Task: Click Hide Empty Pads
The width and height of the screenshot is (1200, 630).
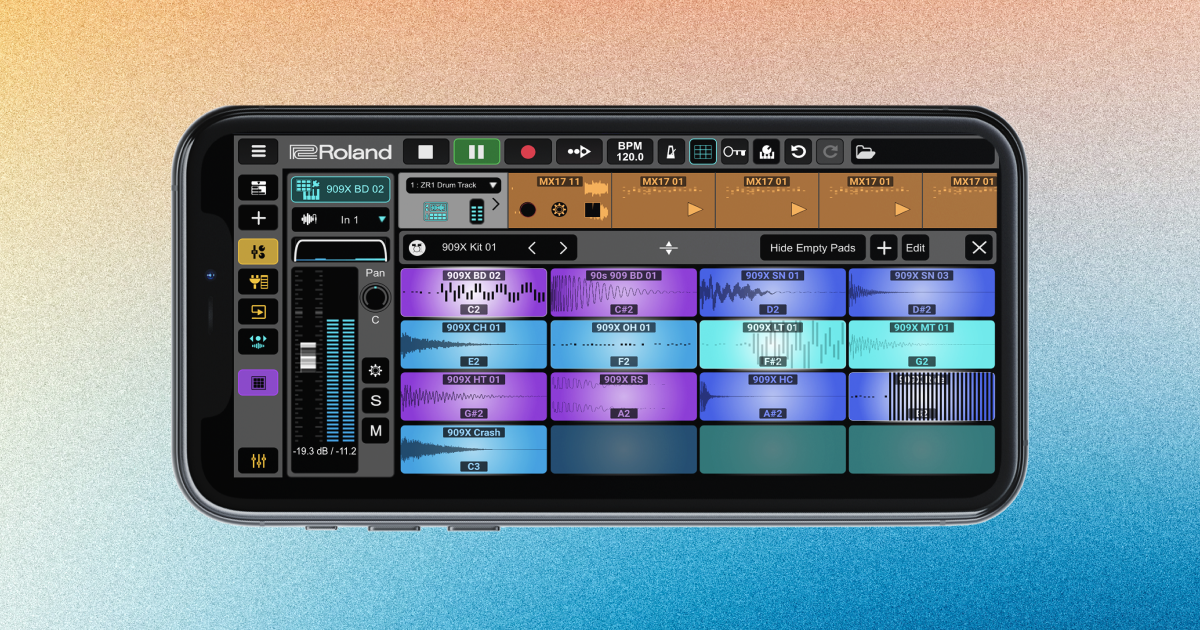Action: click(x=813, y=248)
